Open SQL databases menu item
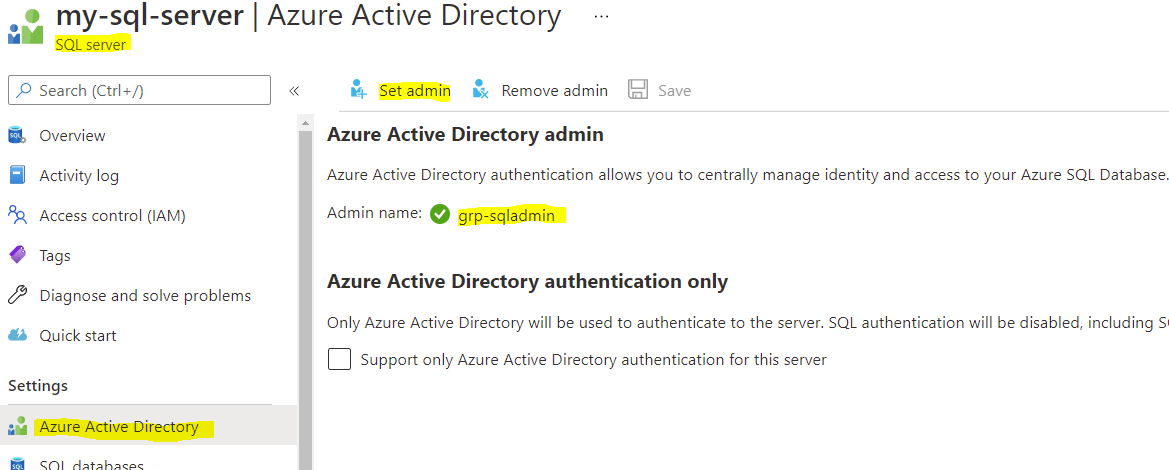 pyautogui.click(x=91, y=464)
